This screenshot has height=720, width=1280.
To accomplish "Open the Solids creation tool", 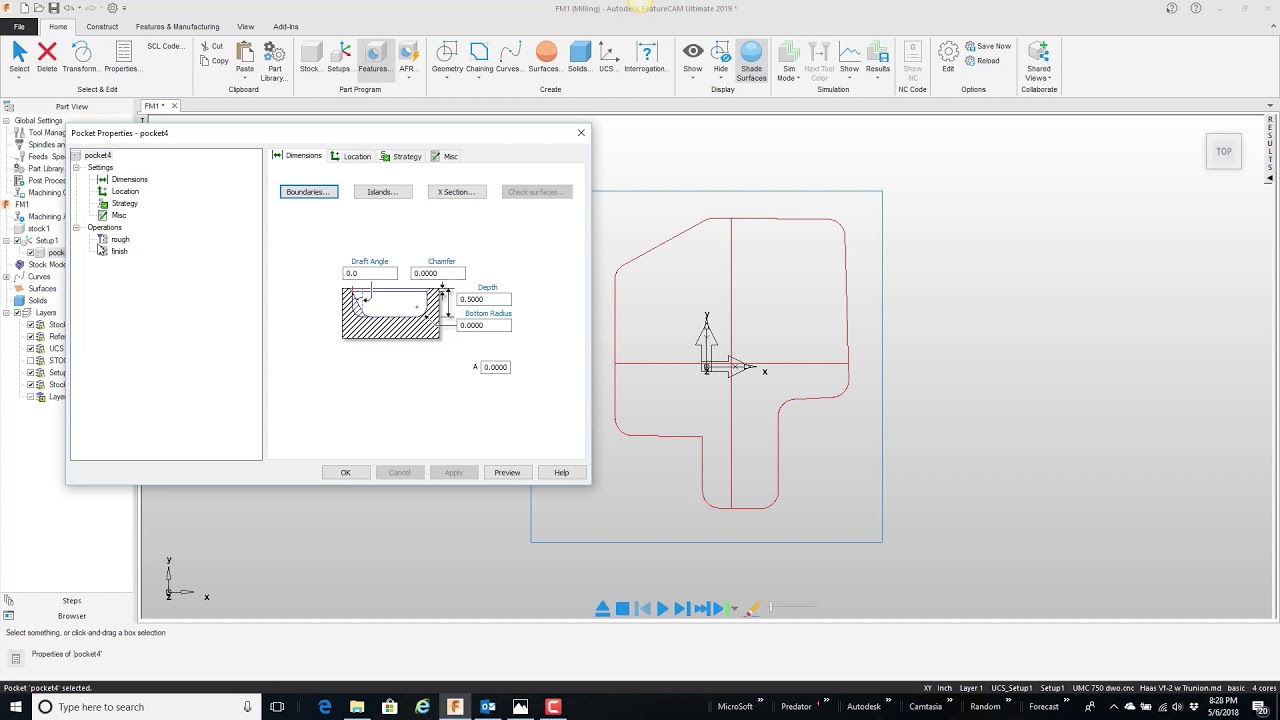I will (580, 57).
